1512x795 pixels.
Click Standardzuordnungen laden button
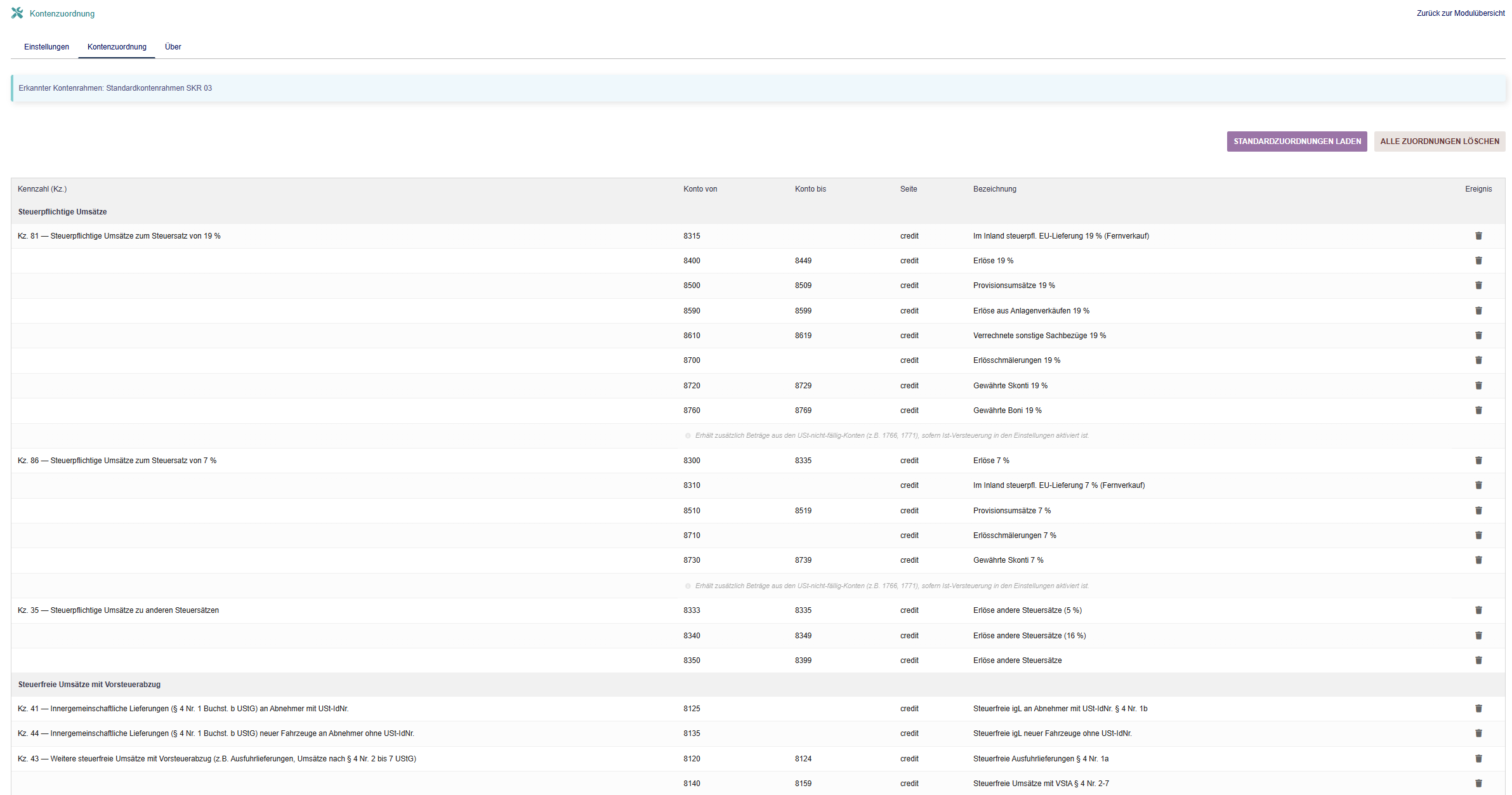[x=1297, y=141]
